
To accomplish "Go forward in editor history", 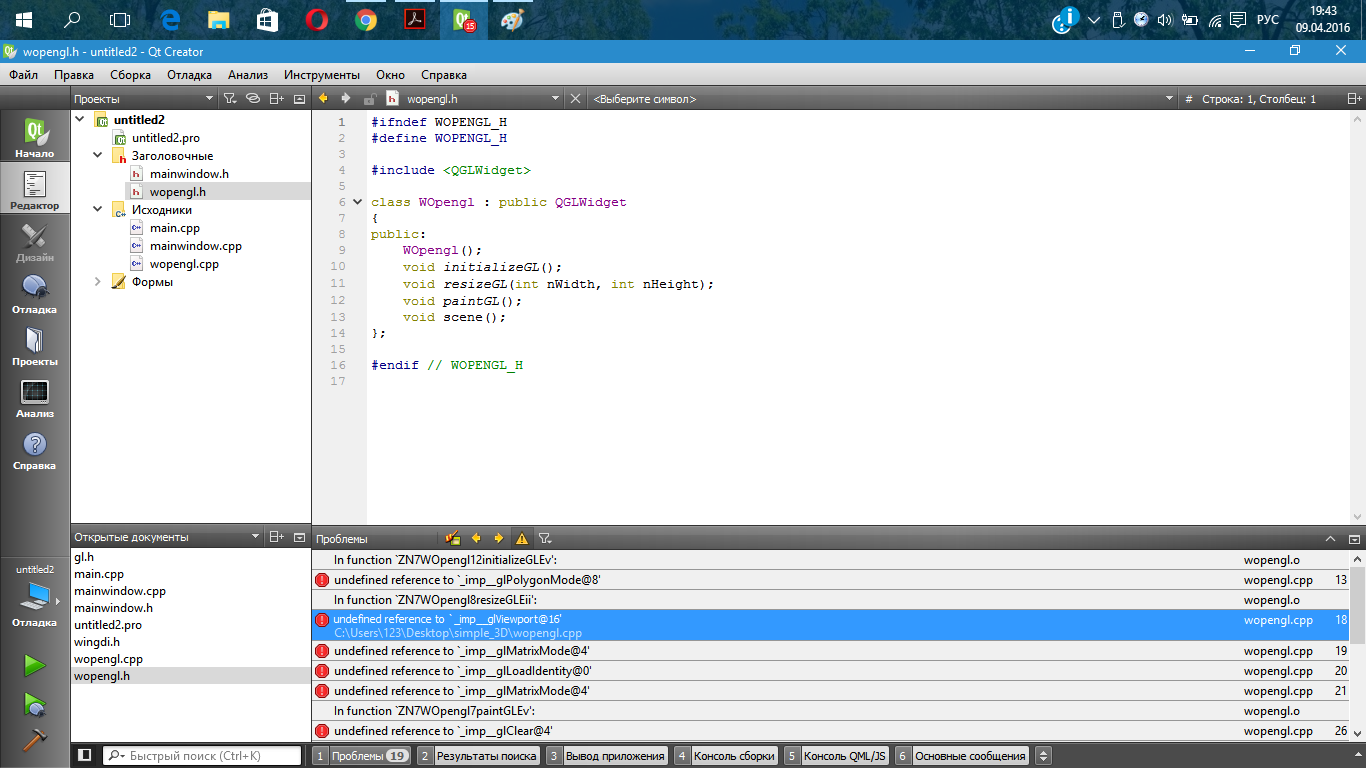I will click(346, 99).
